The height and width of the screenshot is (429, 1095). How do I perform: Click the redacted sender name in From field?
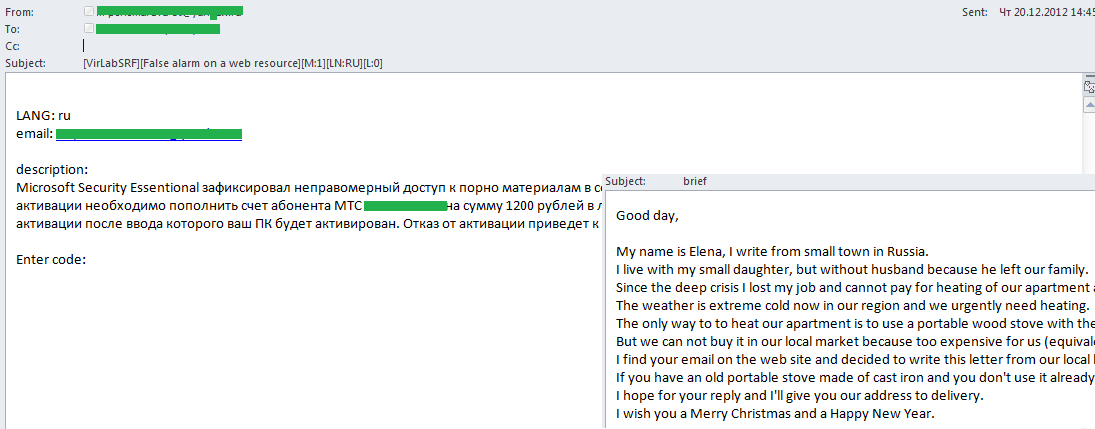click(170, 12)
